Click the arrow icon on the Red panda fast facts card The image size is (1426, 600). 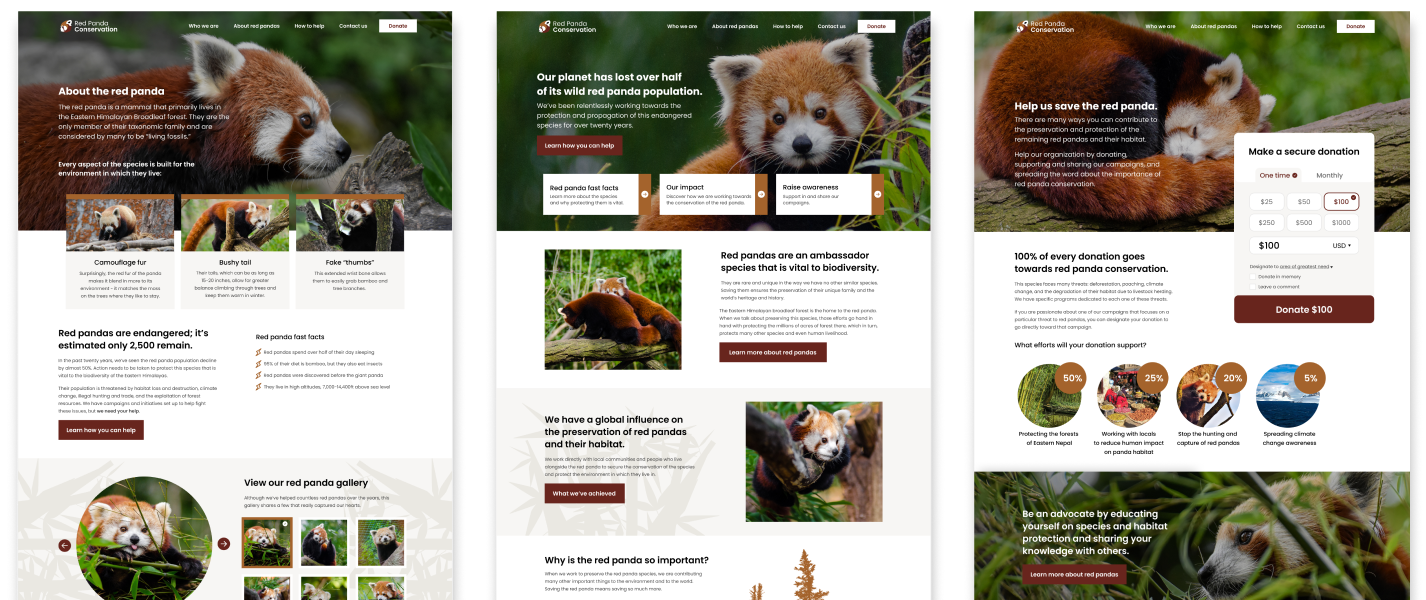644,193
